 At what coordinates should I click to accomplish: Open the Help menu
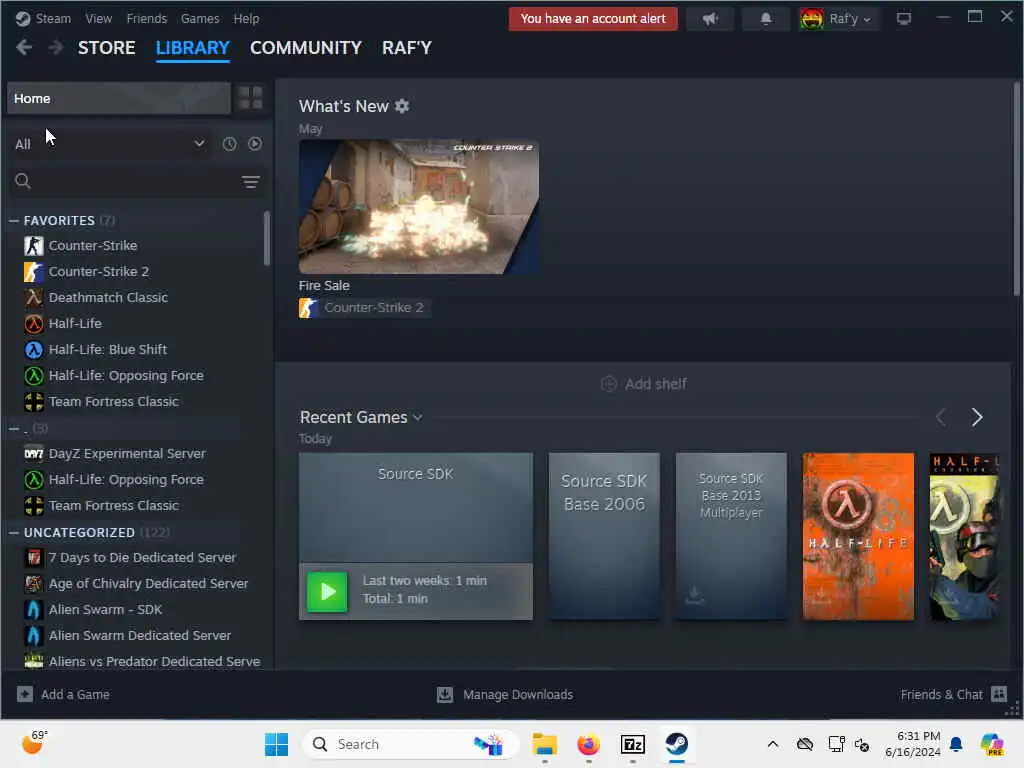tap(246, 18)
